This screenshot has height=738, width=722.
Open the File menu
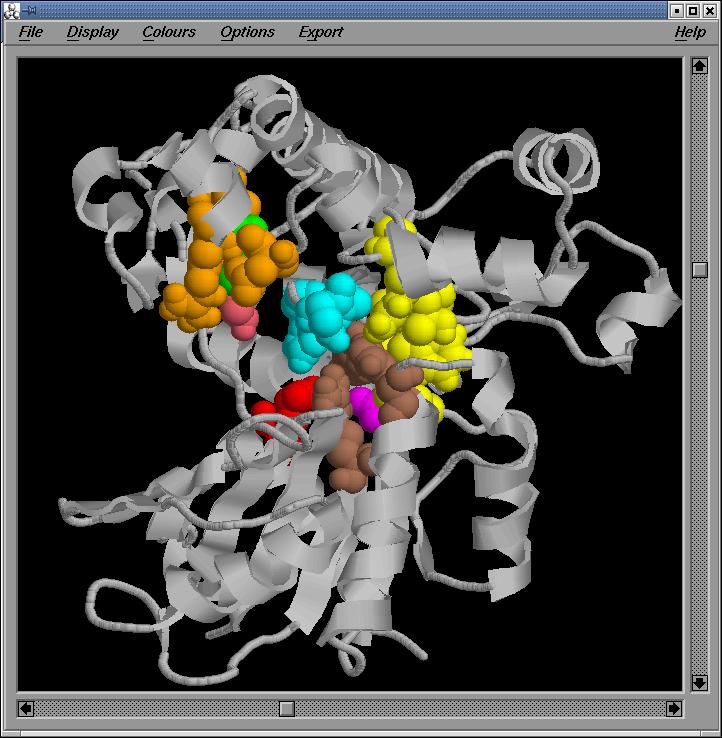tap(31, 32)
